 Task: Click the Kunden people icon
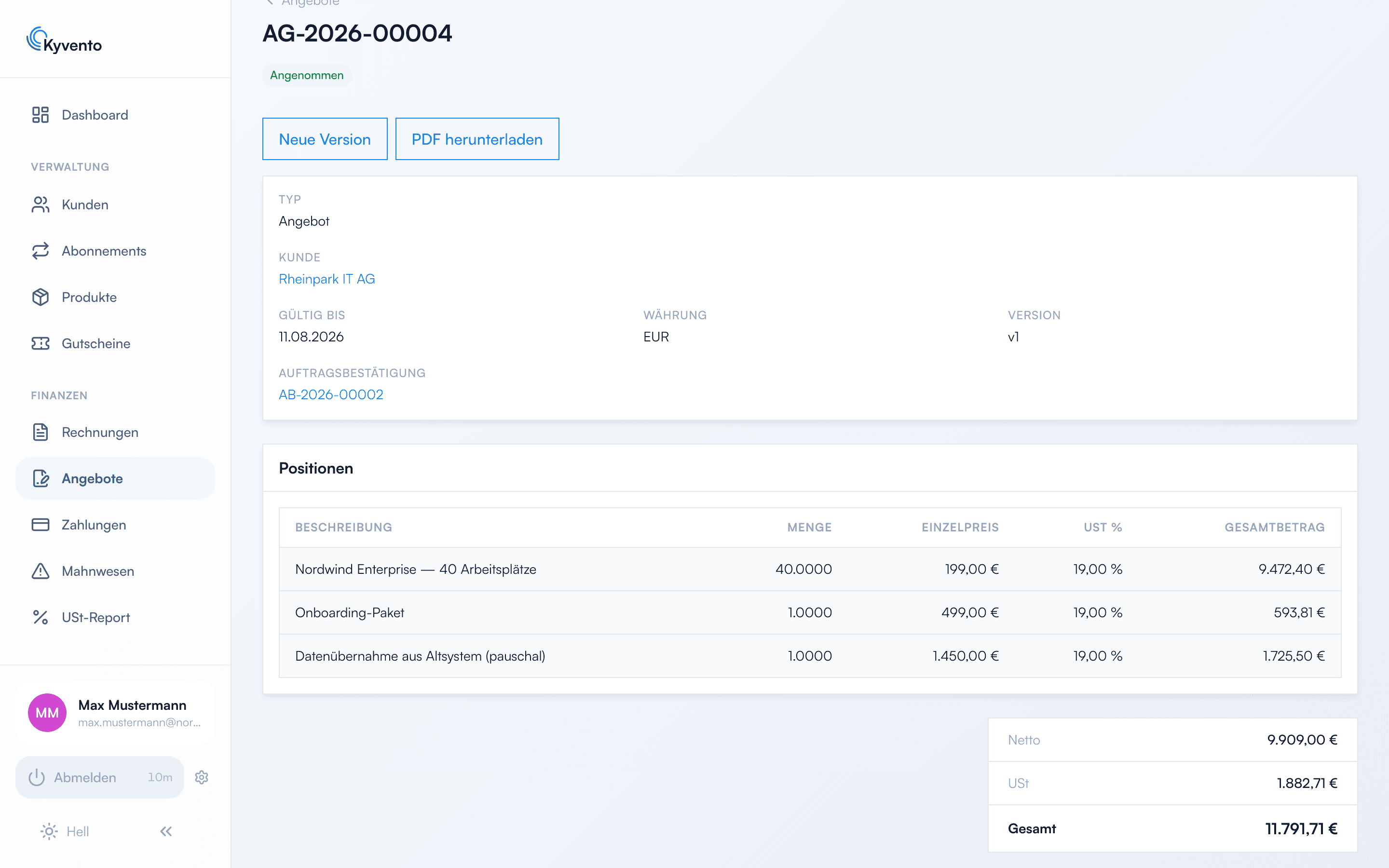40,204
